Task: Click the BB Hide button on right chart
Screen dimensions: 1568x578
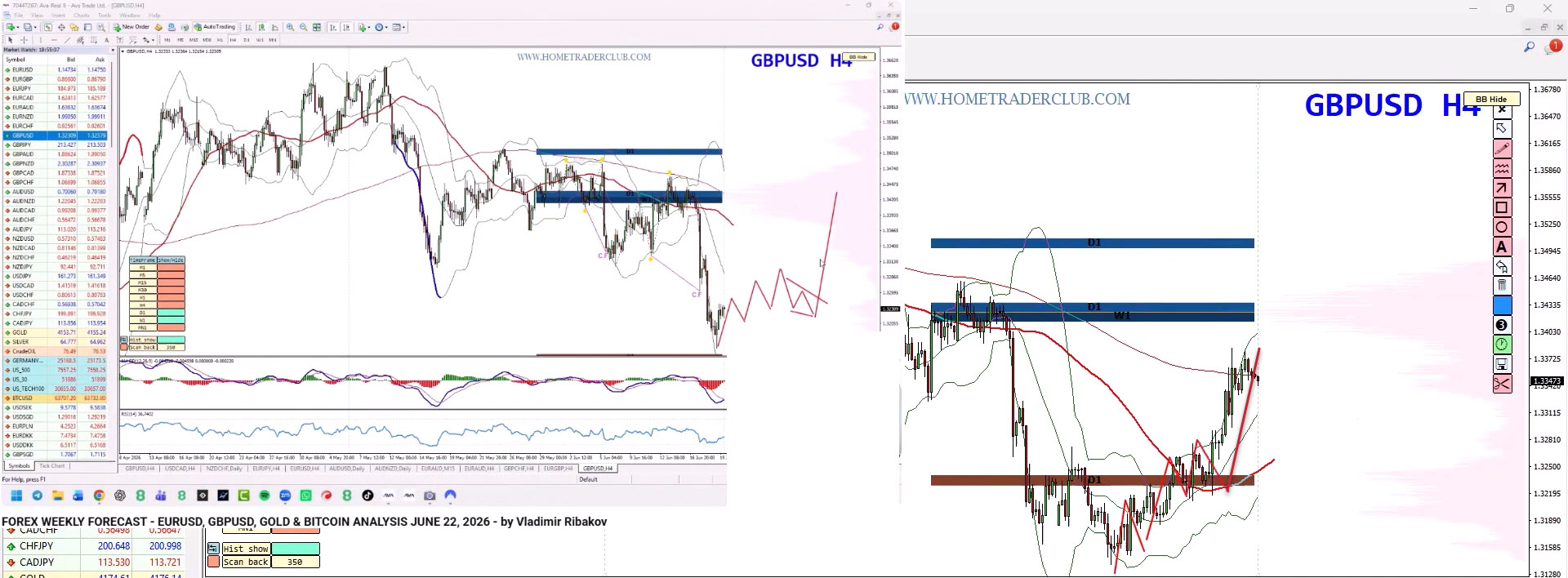Action: point(1491,99)
